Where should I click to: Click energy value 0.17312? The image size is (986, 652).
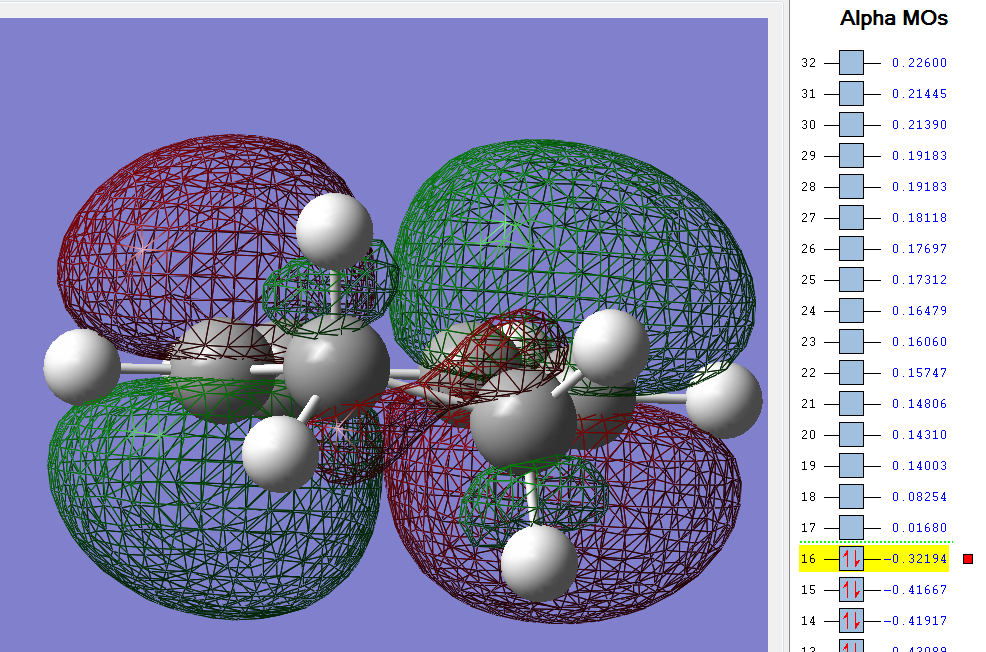(919, 280)
